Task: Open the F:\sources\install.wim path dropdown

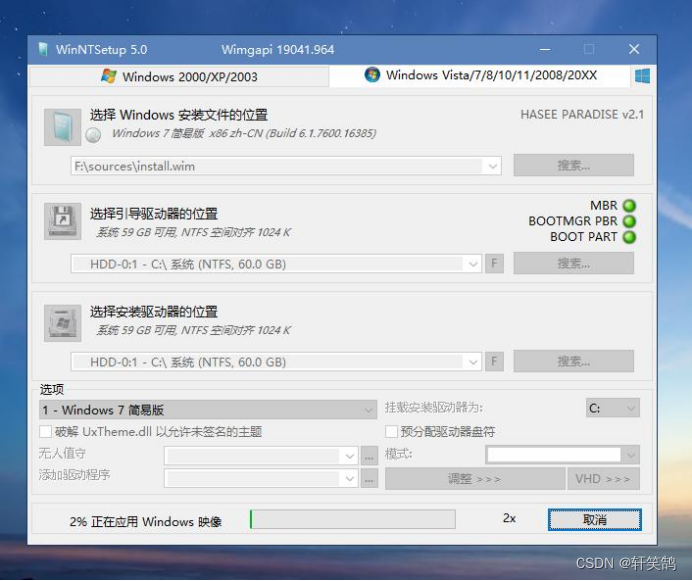Action: coord(493,166)
